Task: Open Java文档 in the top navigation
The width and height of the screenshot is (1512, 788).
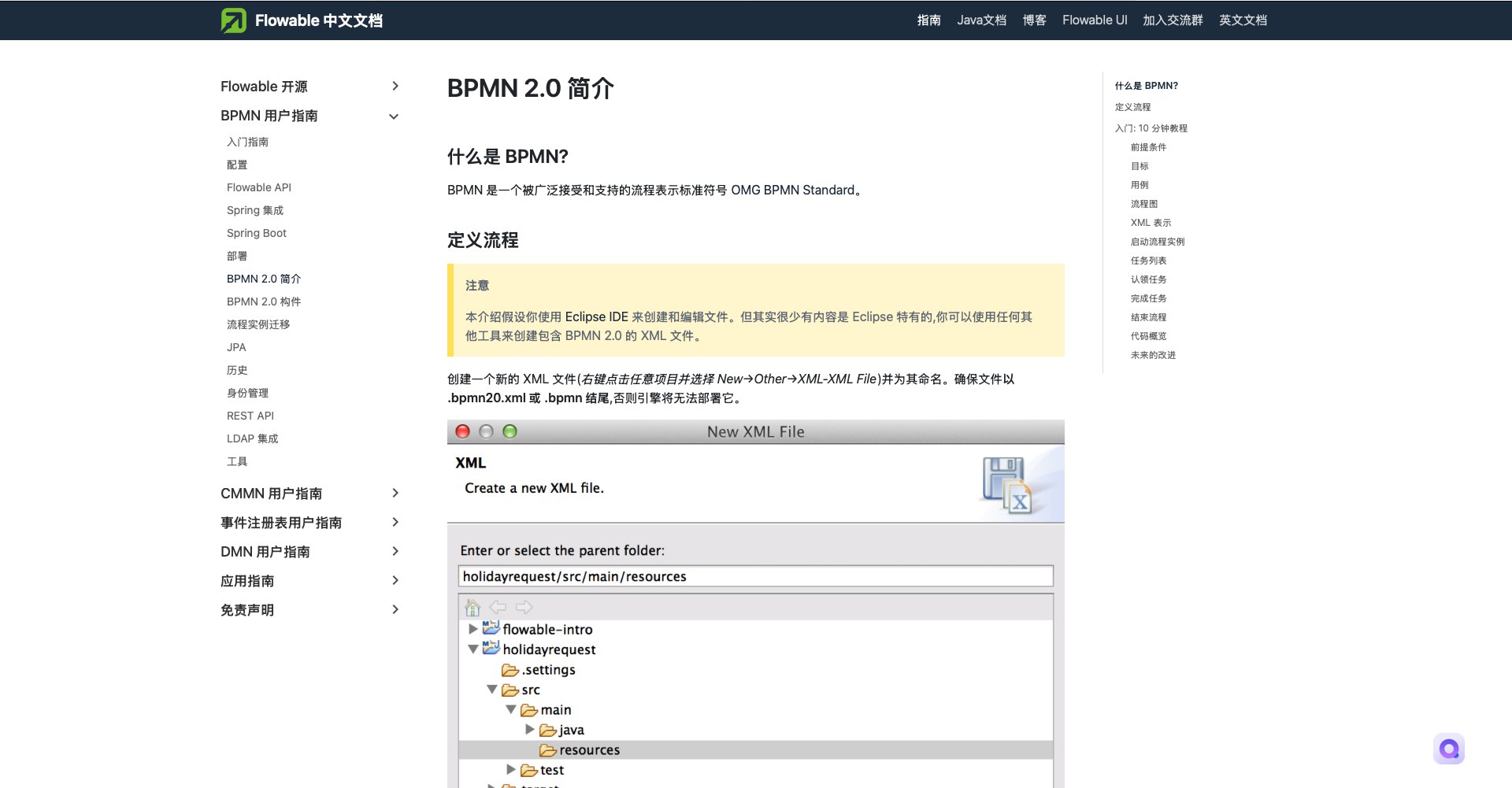Action: pos(981,20)
